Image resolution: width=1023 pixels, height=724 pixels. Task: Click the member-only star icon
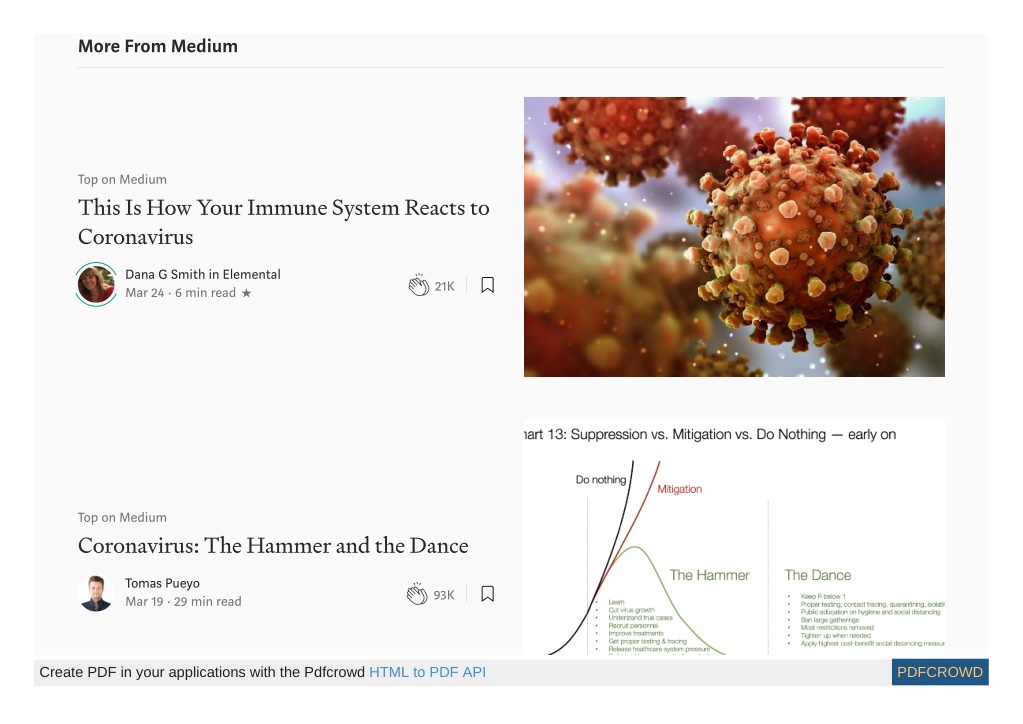pos(247,294)
